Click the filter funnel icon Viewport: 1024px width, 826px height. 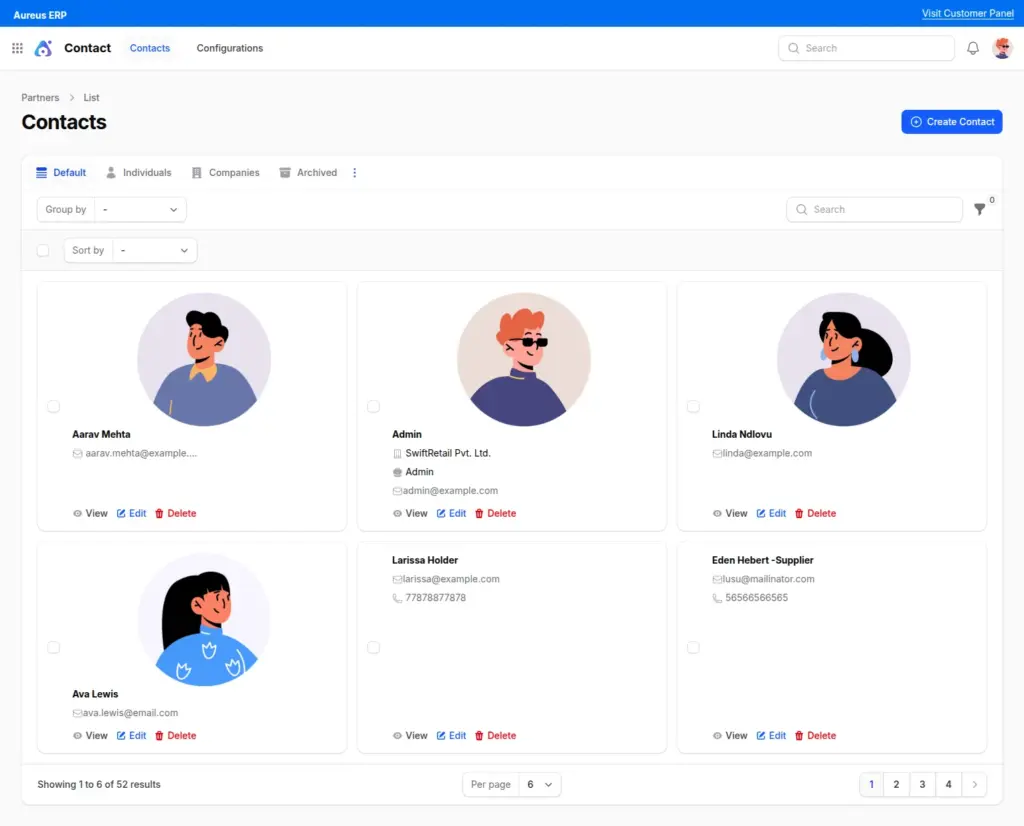point(980,210)
